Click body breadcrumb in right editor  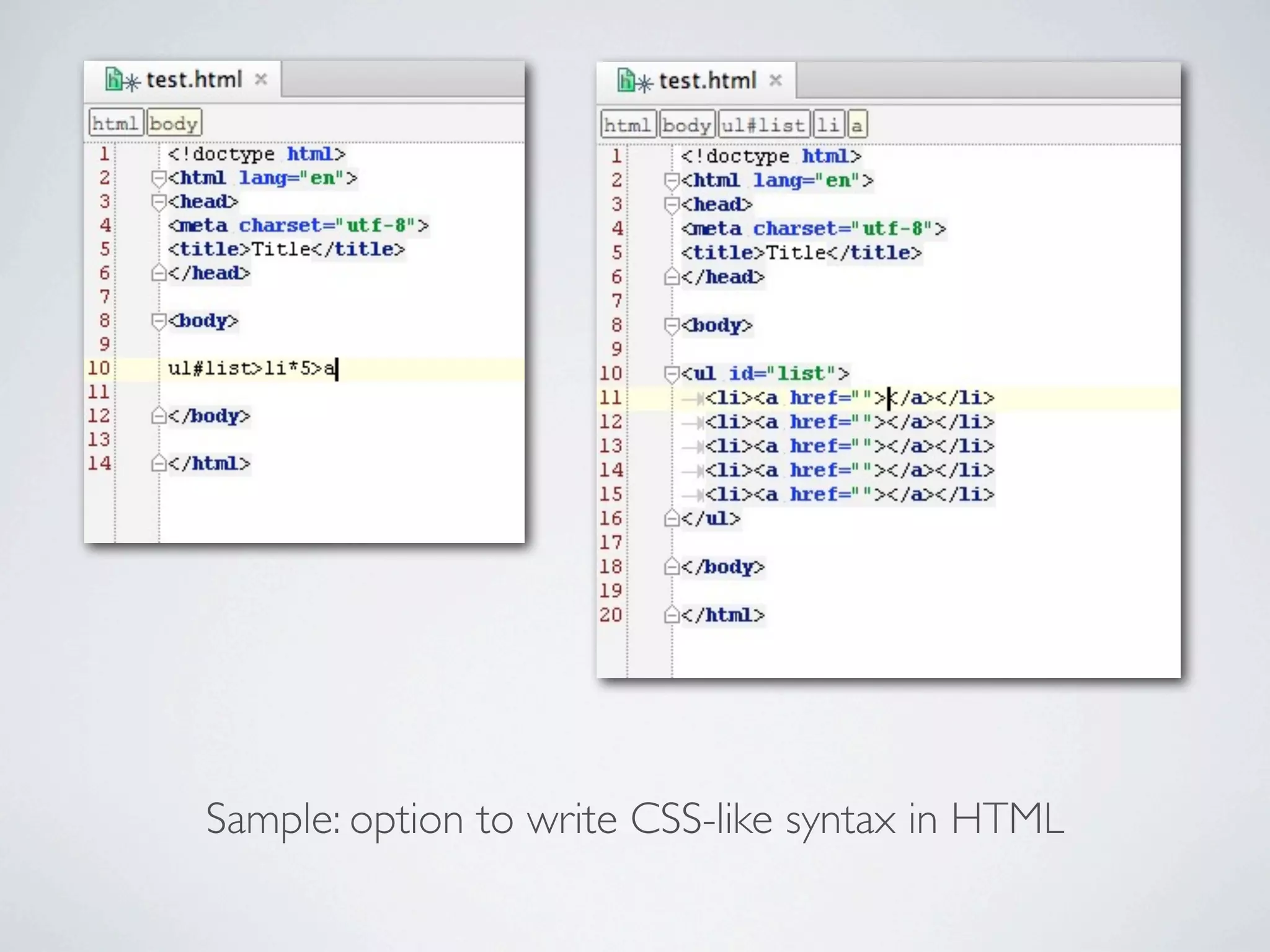[687, 125]
